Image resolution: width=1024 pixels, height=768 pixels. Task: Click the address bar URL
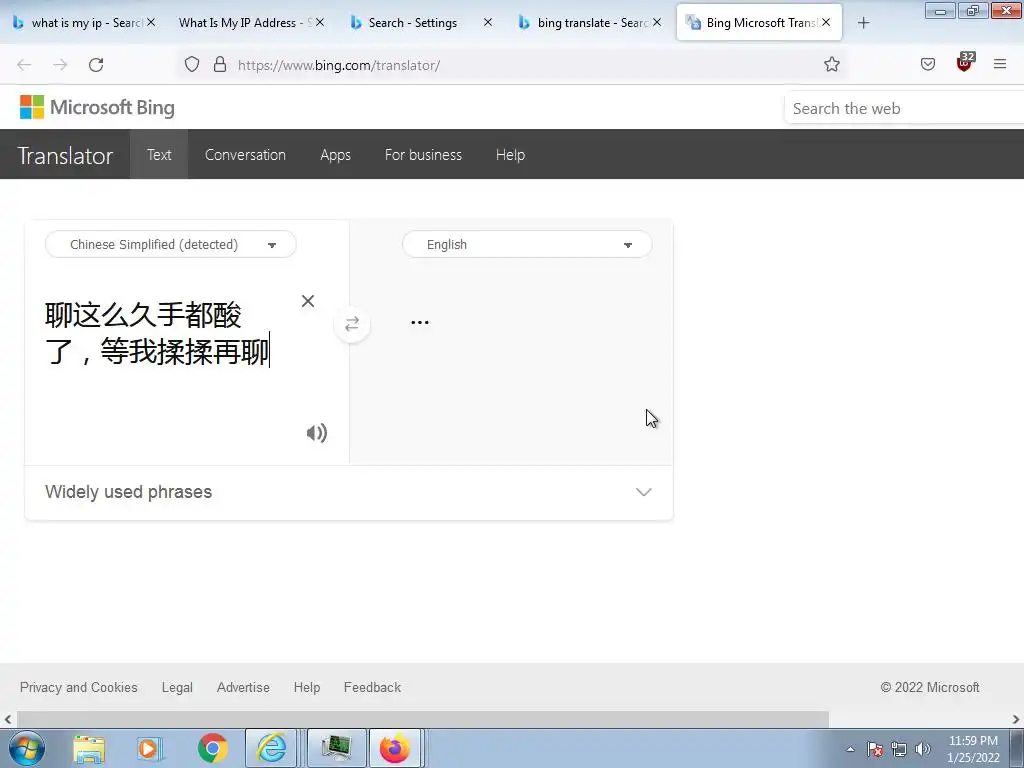[x=339, y=65]
